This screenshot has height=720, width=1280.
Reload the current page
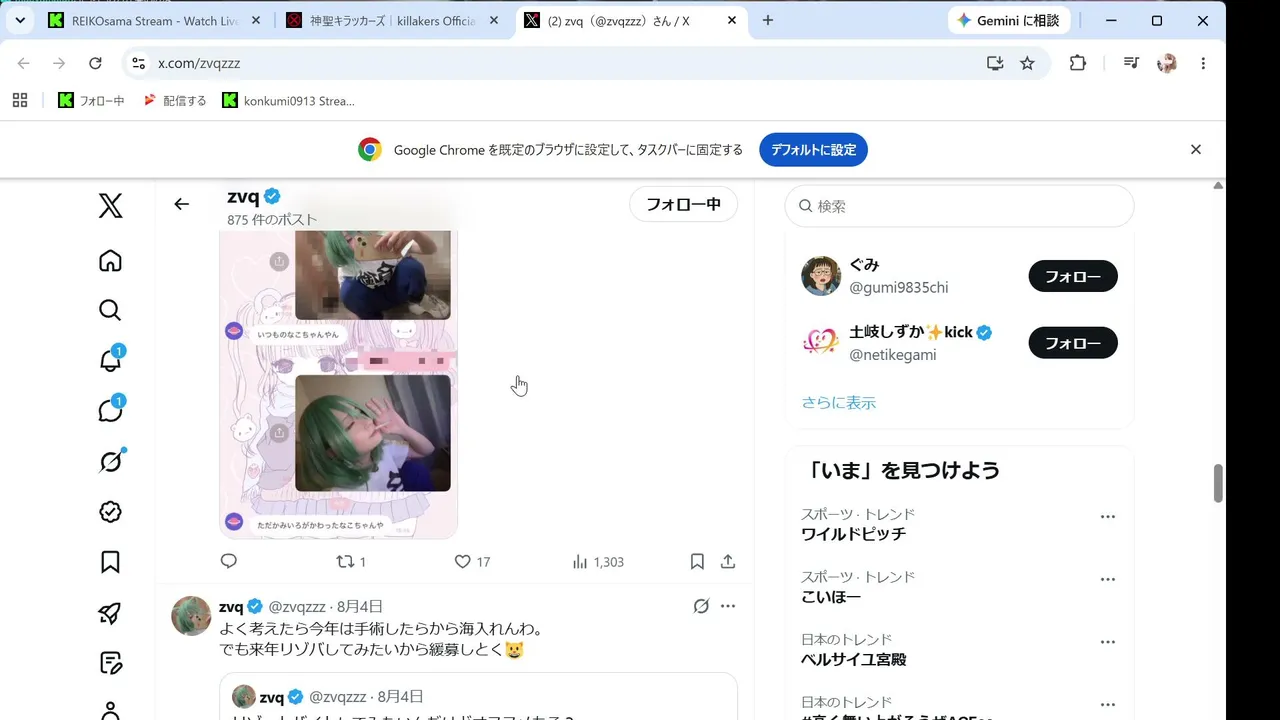click(95, 63)
